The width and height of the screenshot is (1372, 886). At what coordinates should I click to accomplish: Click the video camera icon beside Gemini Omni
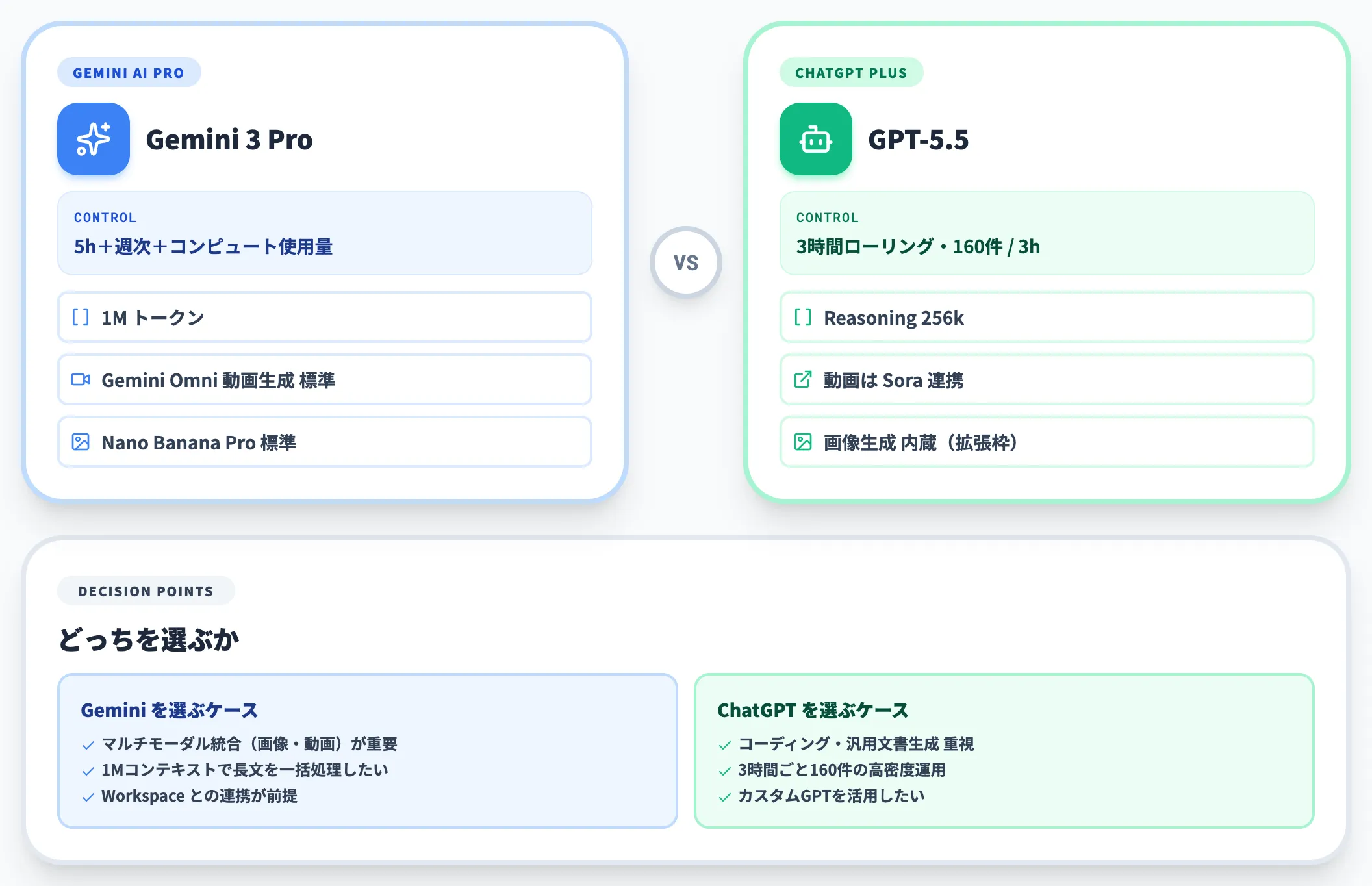(81, 379)
